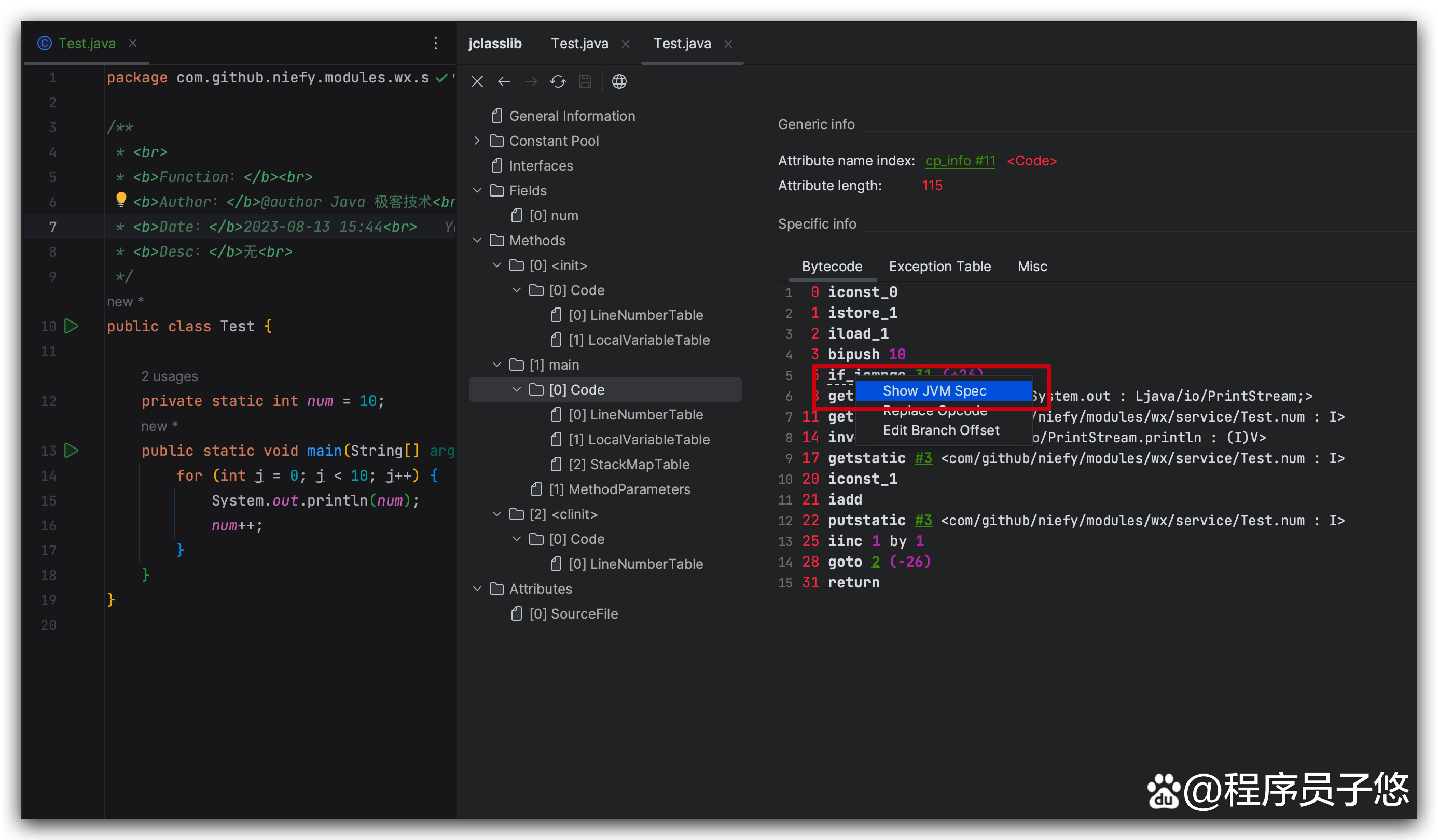This screenshot has height=840, width=1438.
Task: Click the #3 link on putstatic line
Action: click(x=923, y=520)
